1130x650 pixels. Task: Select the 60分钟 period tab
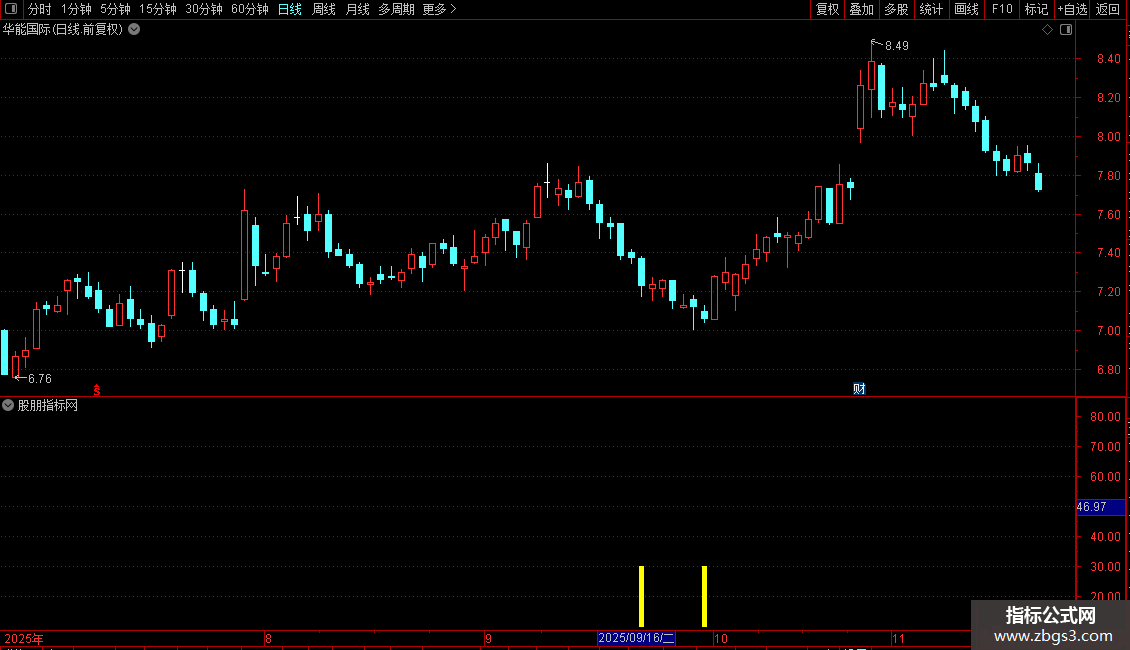tap(250, 9)
